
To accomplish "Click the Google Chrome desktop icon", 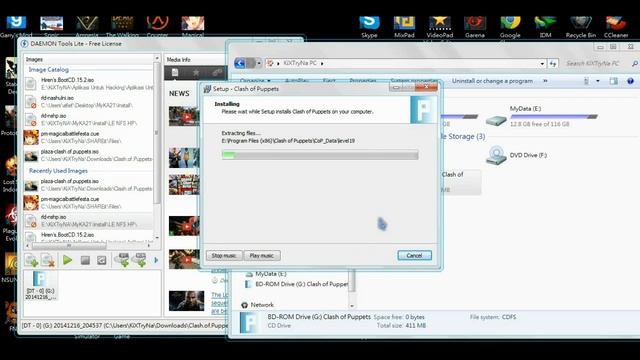I will click(510, 27).
